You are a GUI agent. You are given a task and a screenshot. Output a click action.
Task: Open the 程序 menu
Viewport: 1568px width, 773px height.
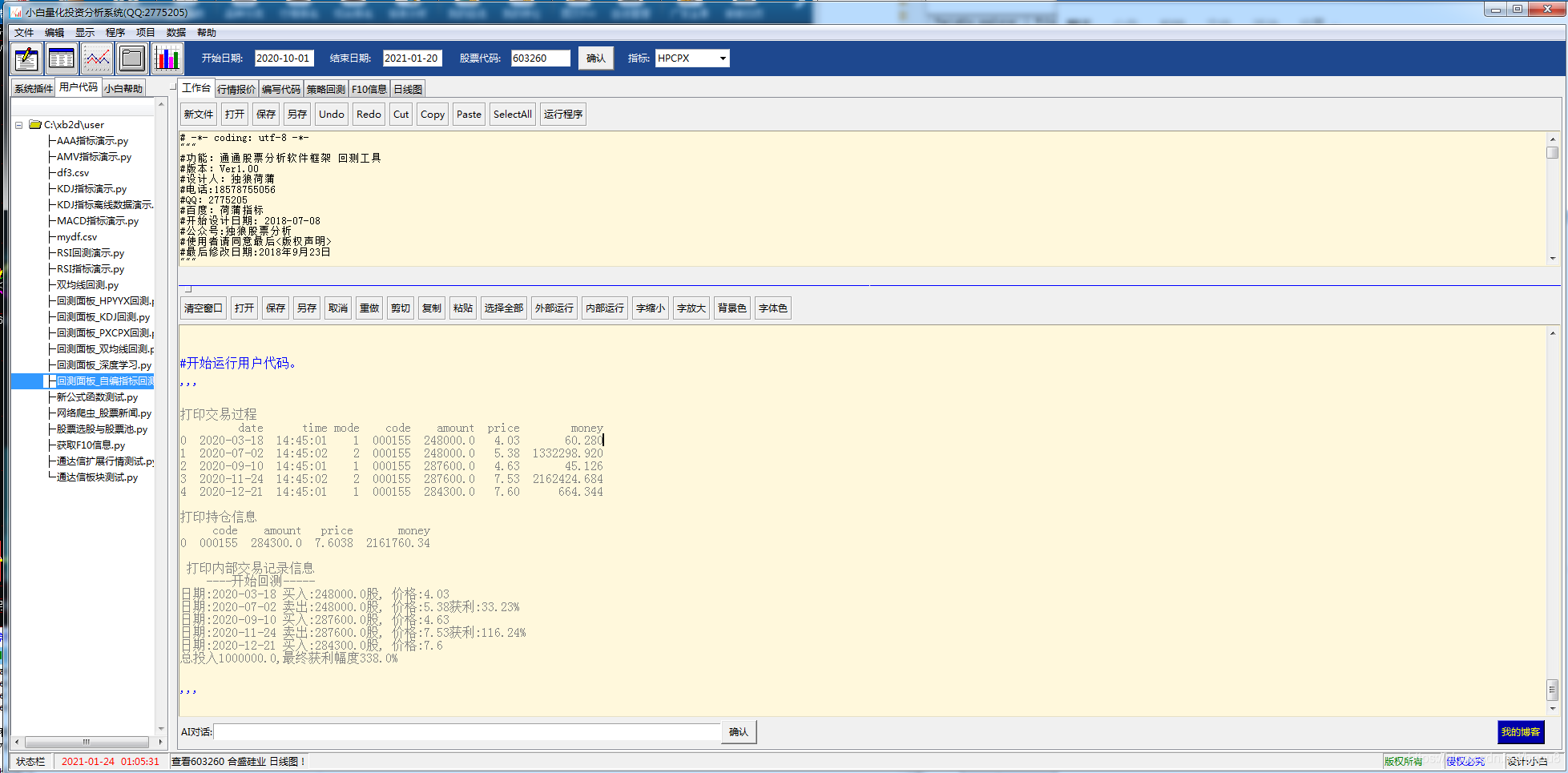pos(115,33)
